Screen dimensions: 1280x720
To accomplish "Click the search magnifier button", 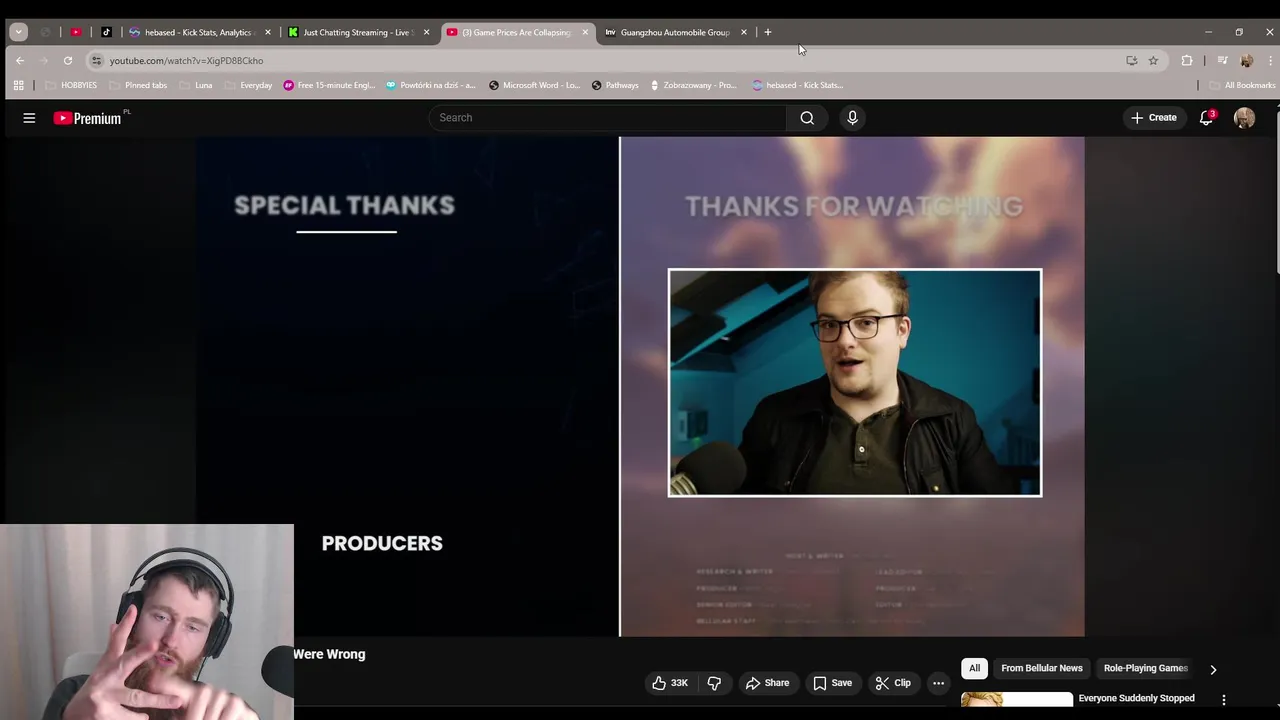I will click(807, 118).
